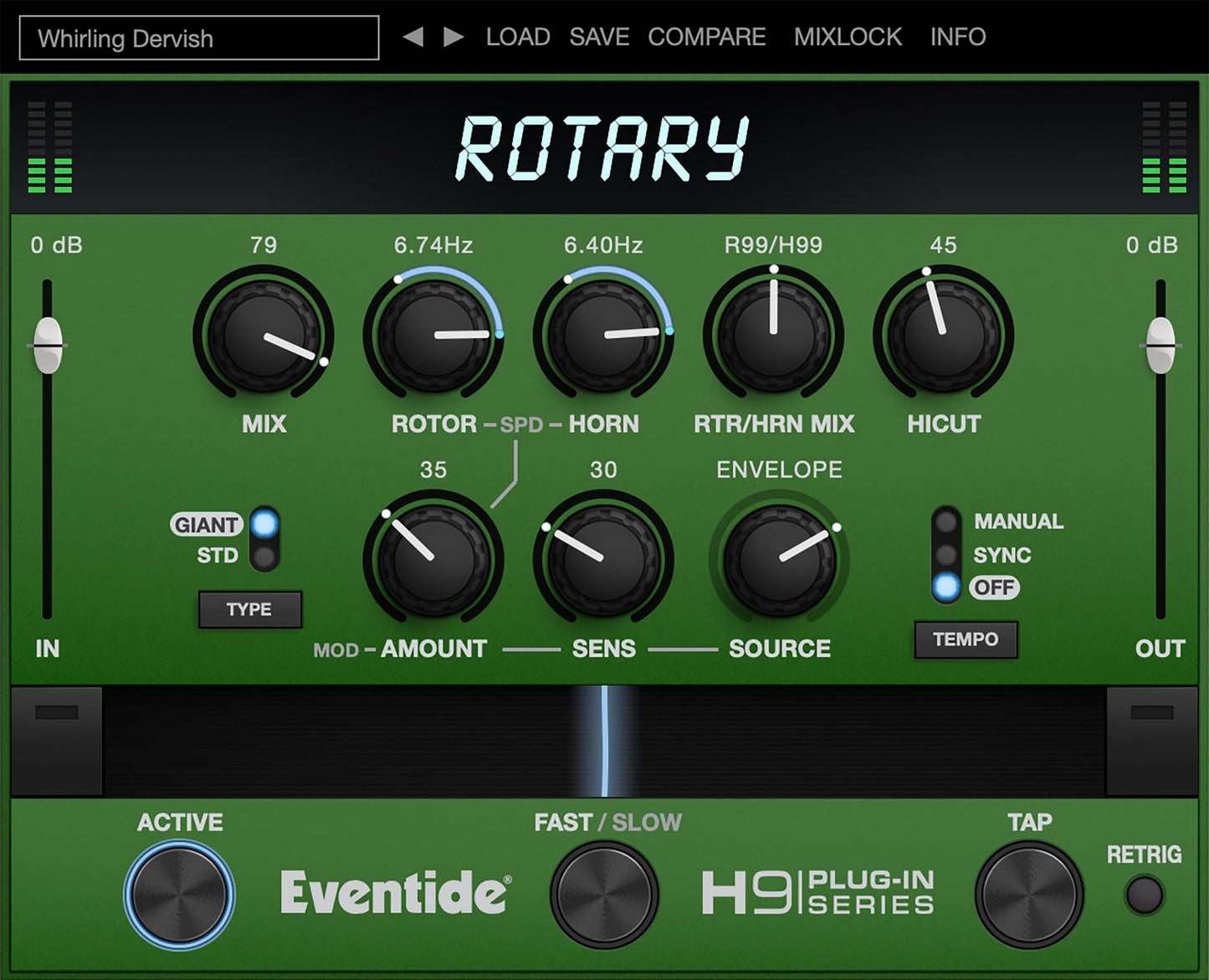Turn the ROTOR speed knob

[x=433, y=335]
